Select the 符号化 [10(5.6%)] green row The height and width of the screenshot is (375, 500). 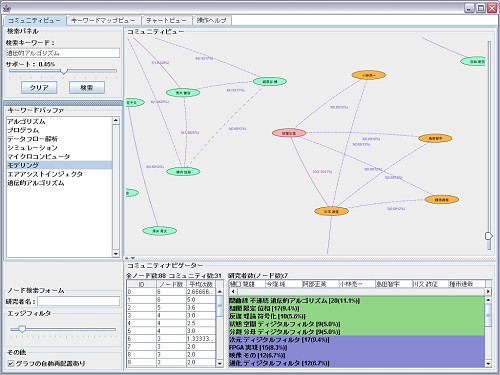click(x=357, y=316)
